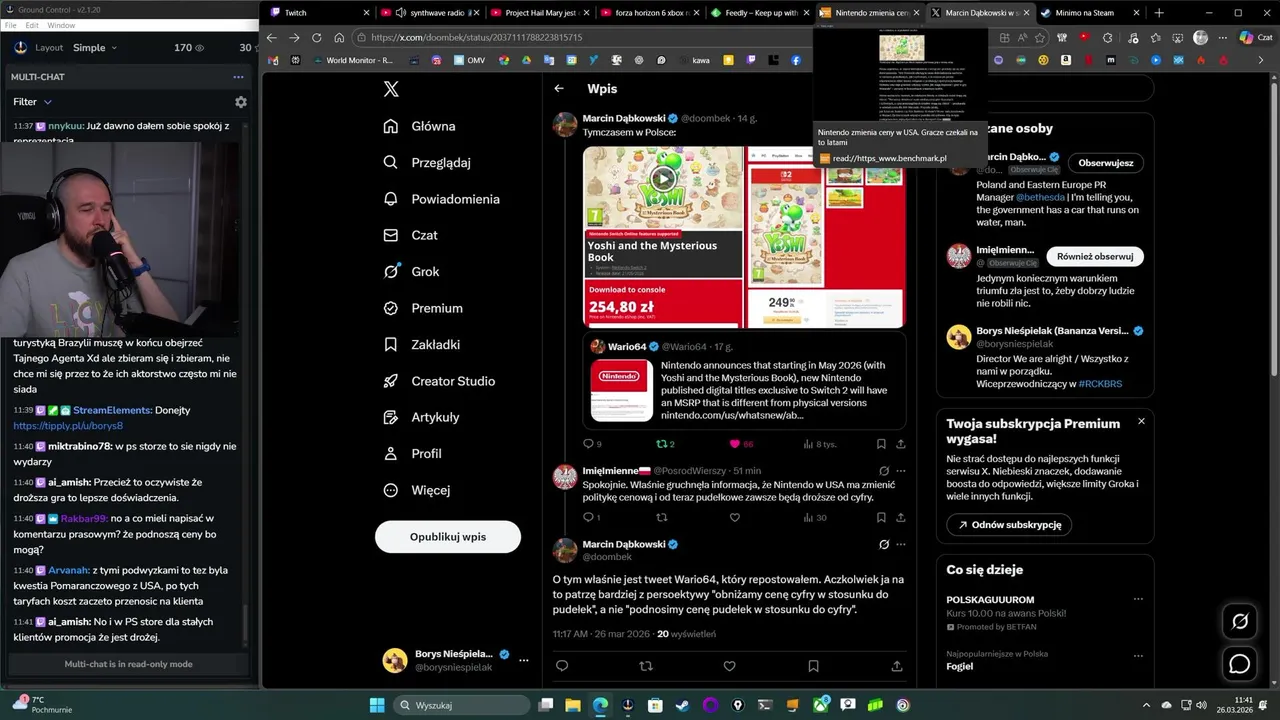View stats showing 8 tys. views
Screen dimensions: 1280x720
point(819,444)
